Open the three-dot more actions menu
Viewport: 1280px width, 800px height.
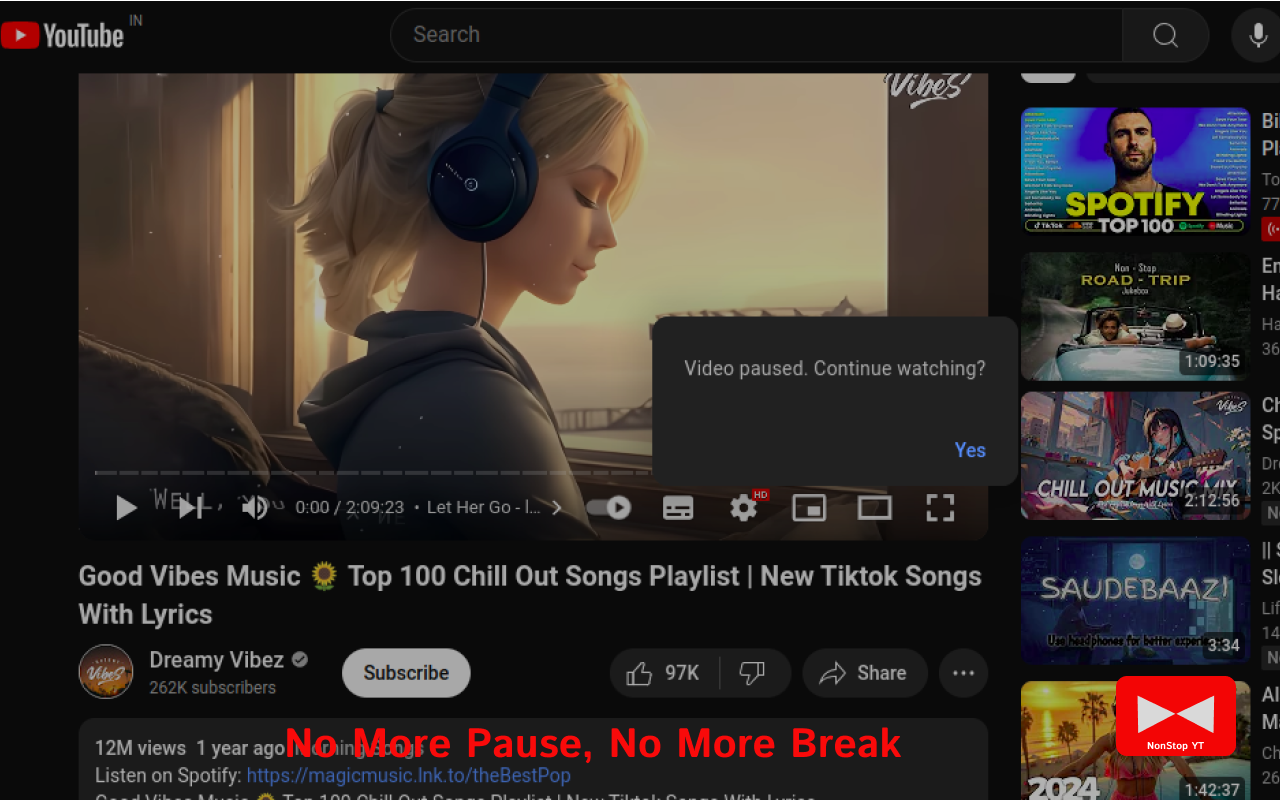click(x=963, y=673)
